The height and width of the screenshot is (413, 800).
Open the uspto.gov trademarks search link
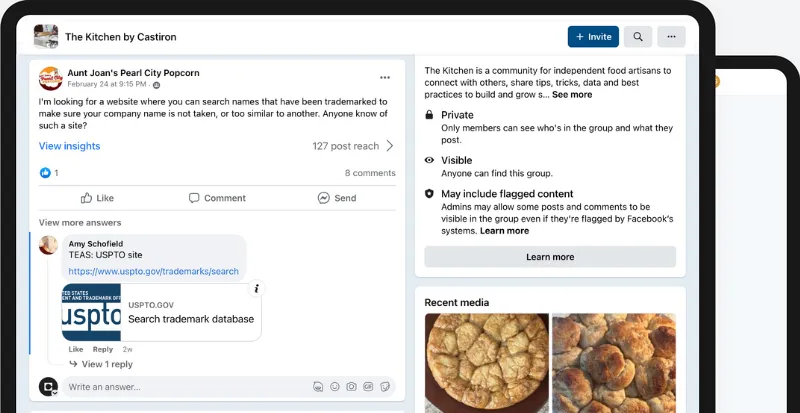pos(153,271)
